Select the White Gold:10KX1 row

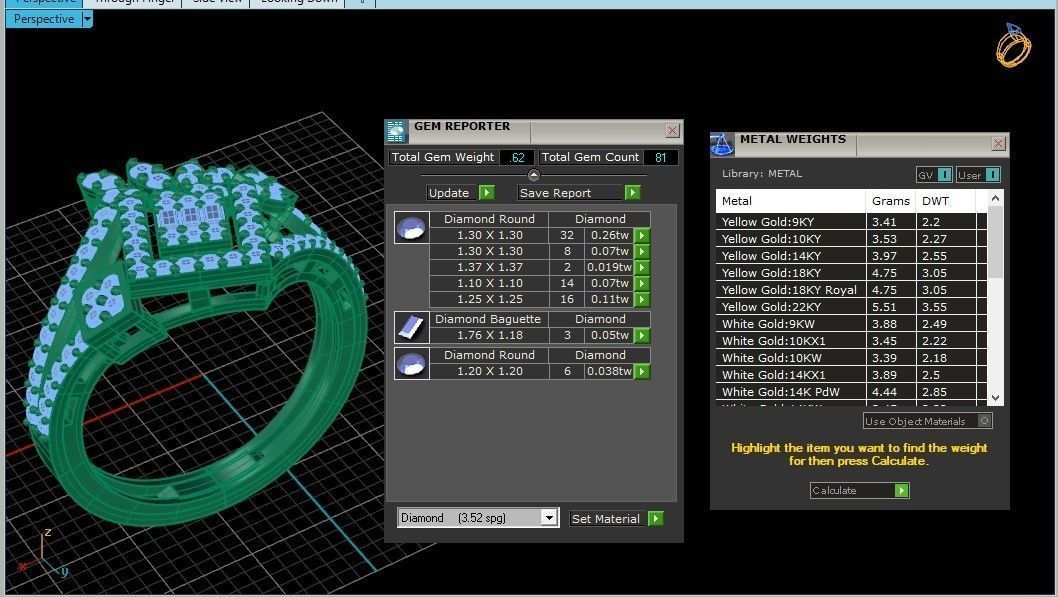[852, 341]
